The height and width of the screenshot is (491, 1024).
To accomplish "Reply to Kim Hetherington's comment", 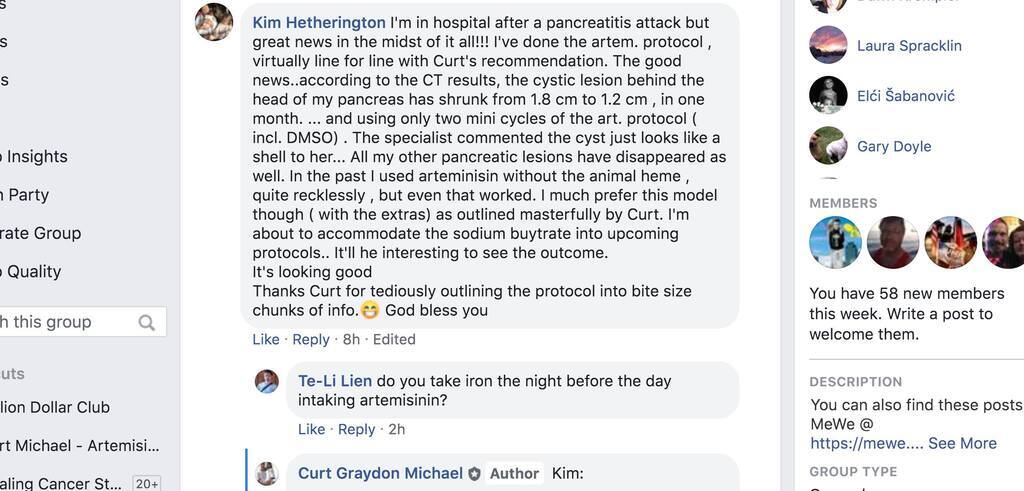I will [311, 339].
